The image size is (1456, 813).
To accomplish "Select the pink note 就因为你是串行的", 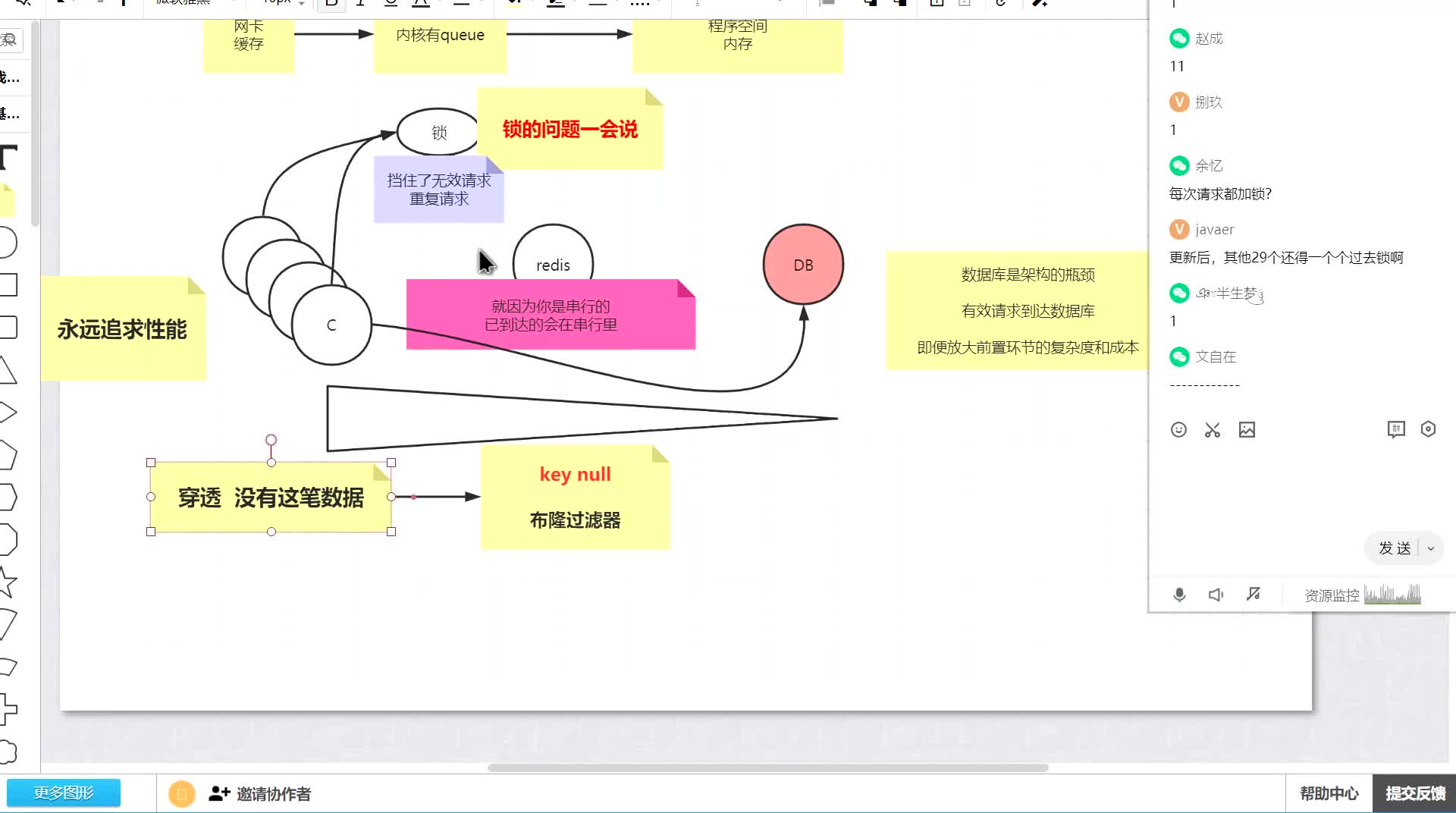I will click(x=551, y=315).
